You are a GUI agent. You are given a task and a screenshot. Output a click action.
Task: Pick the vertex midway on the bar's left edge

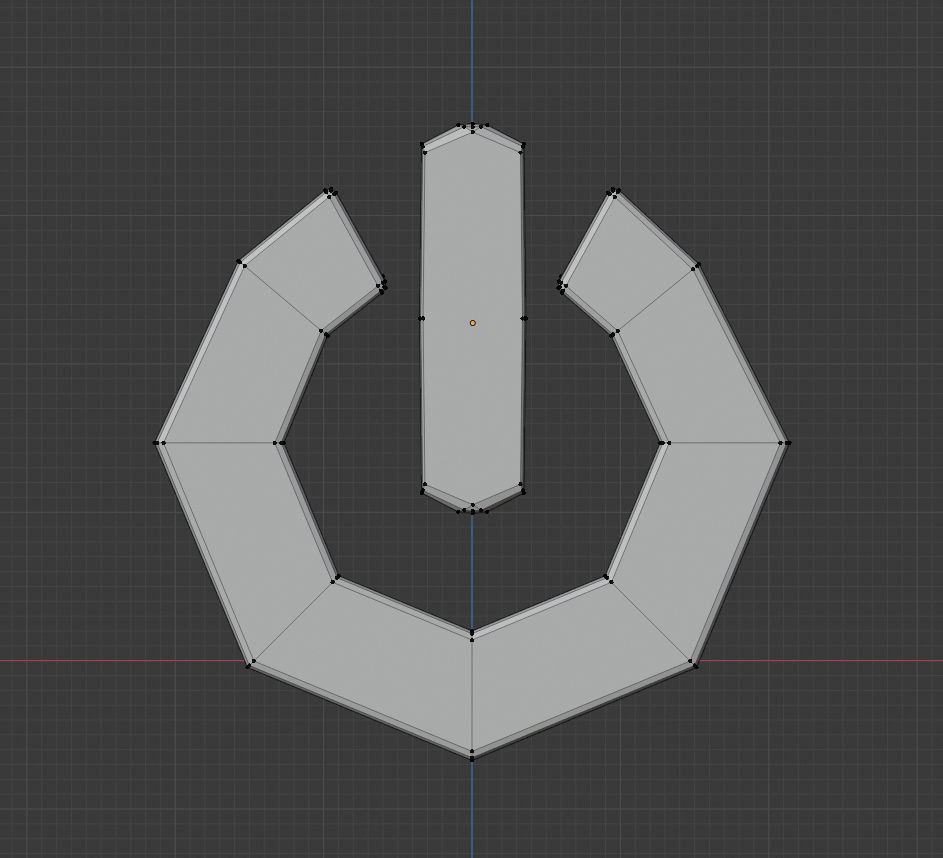tap(422, 318)
